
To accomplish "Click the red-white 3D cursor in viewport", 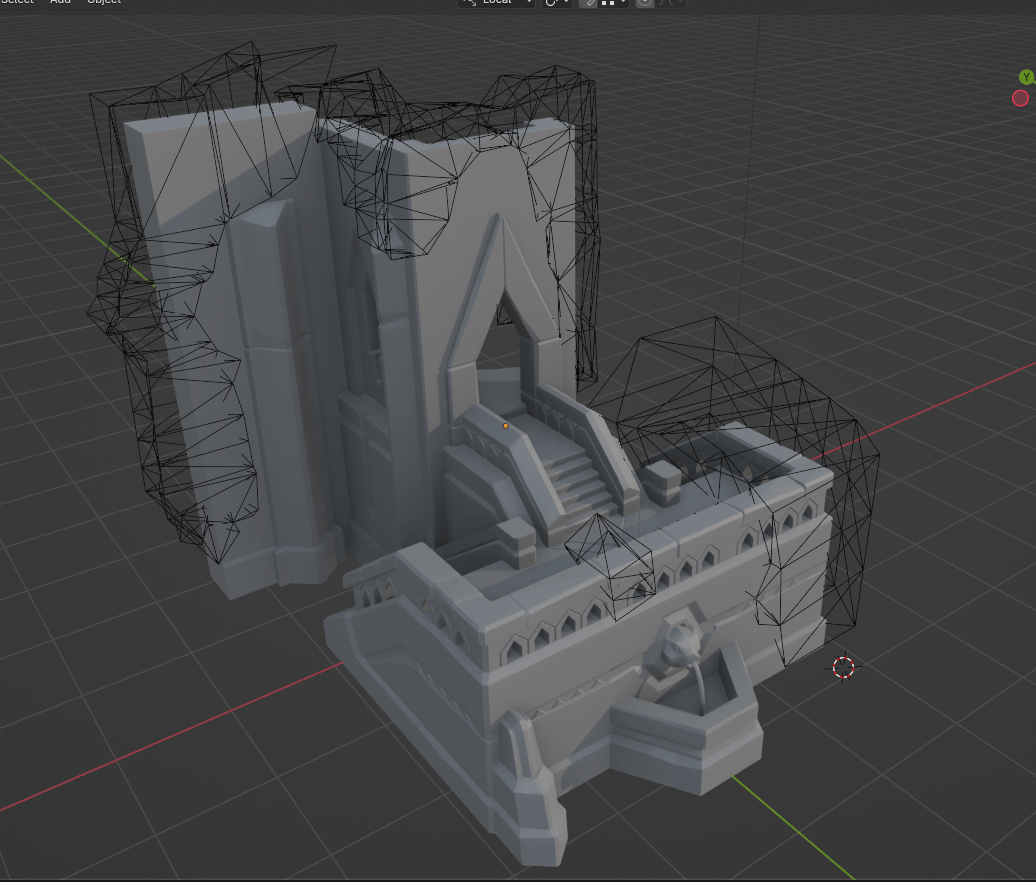I will pos(844,667).
